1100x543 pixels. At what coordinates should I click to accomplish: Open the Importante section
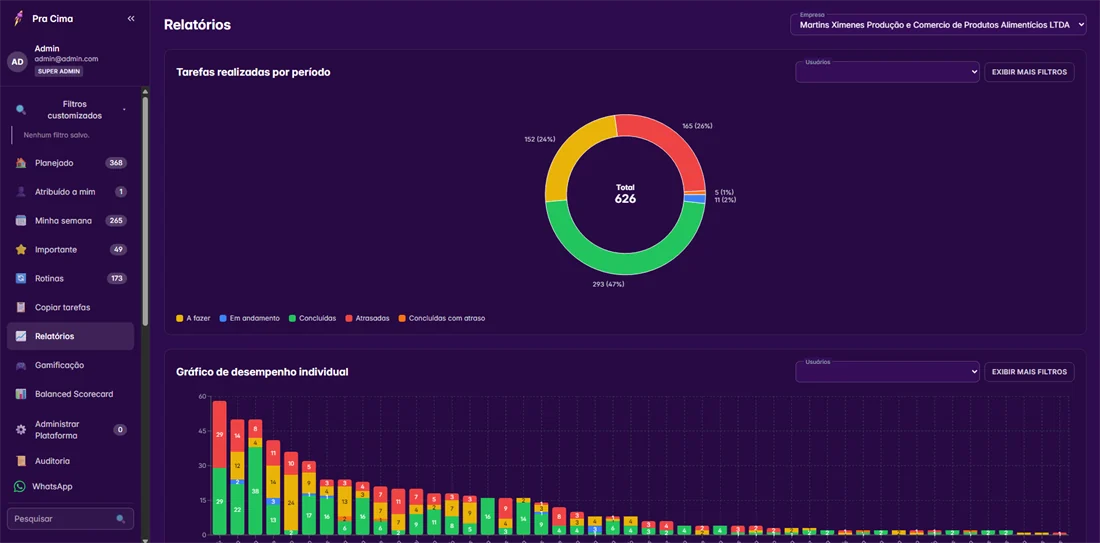point(70,249)
